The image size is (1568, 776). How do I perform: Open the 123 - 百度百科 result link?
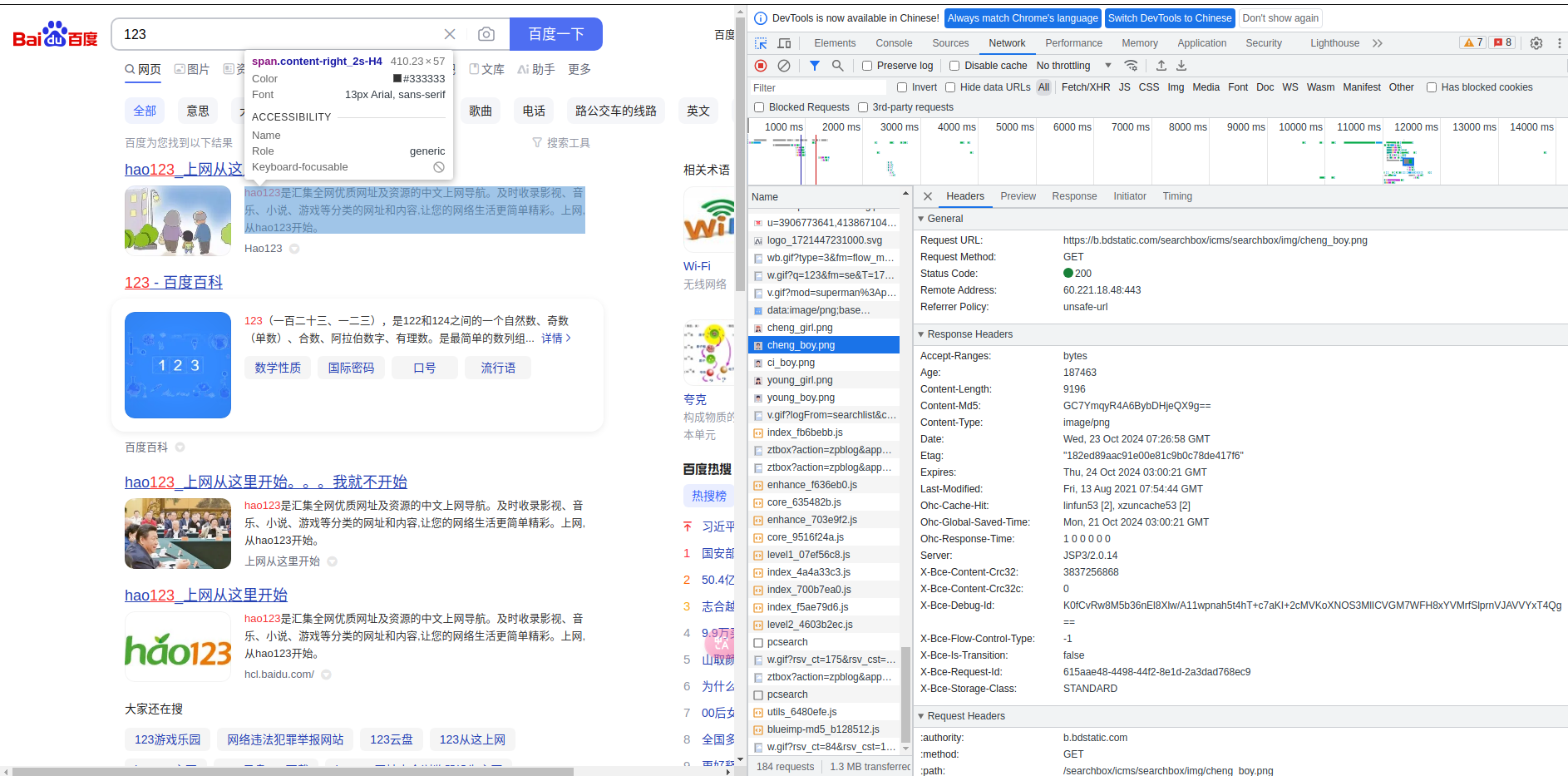(174, 283)
